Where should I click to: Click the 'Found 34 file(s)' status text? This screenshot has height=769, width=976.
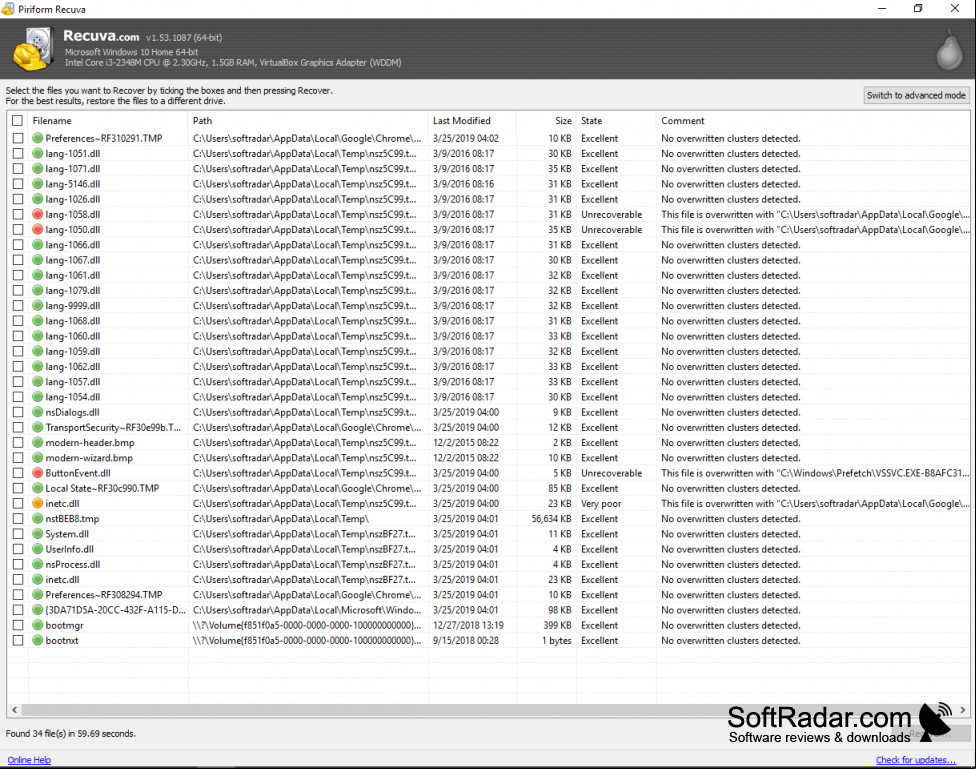70,734
